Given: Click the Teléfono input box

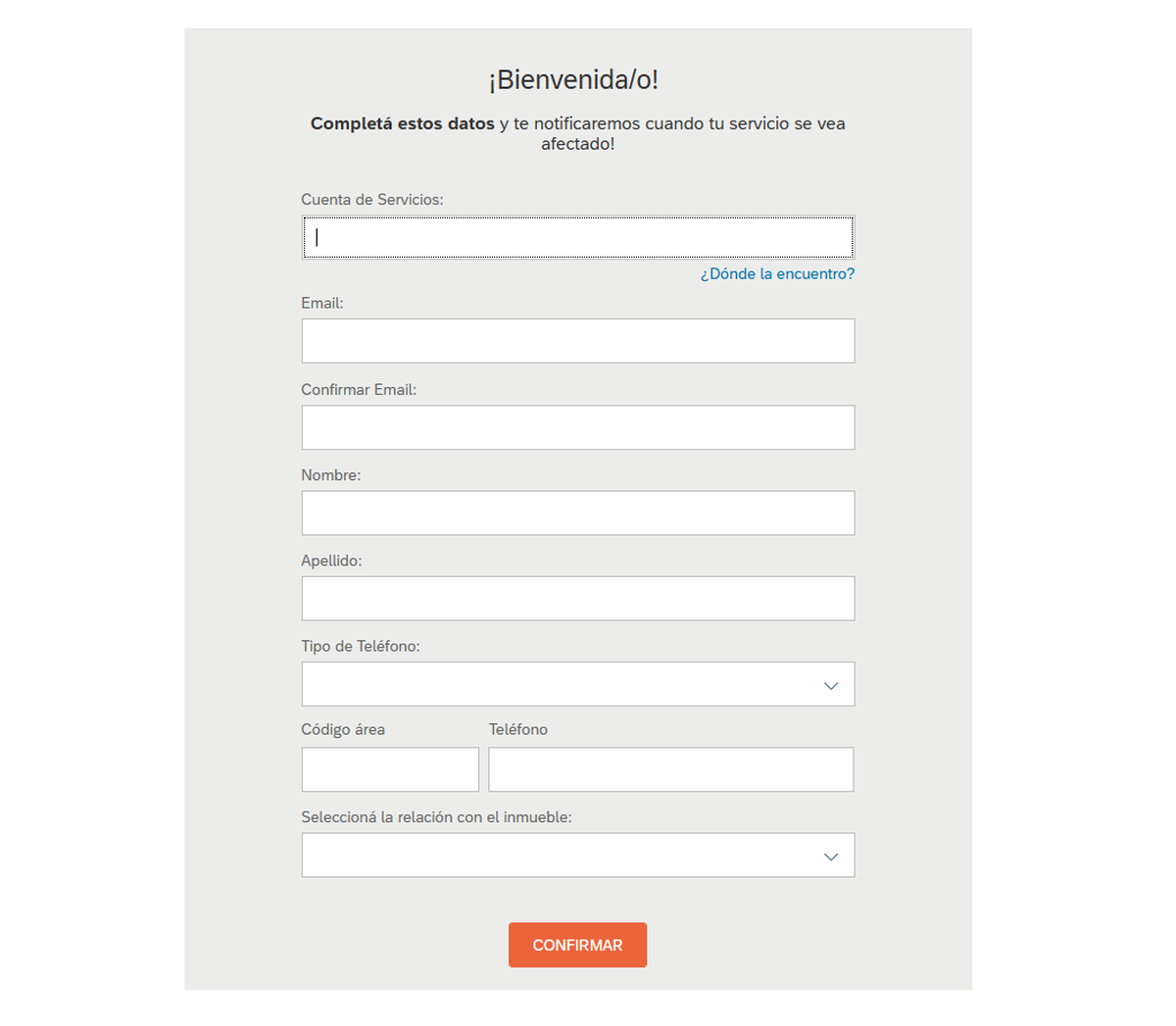Looking at the screenshot, I should [670, 769].
